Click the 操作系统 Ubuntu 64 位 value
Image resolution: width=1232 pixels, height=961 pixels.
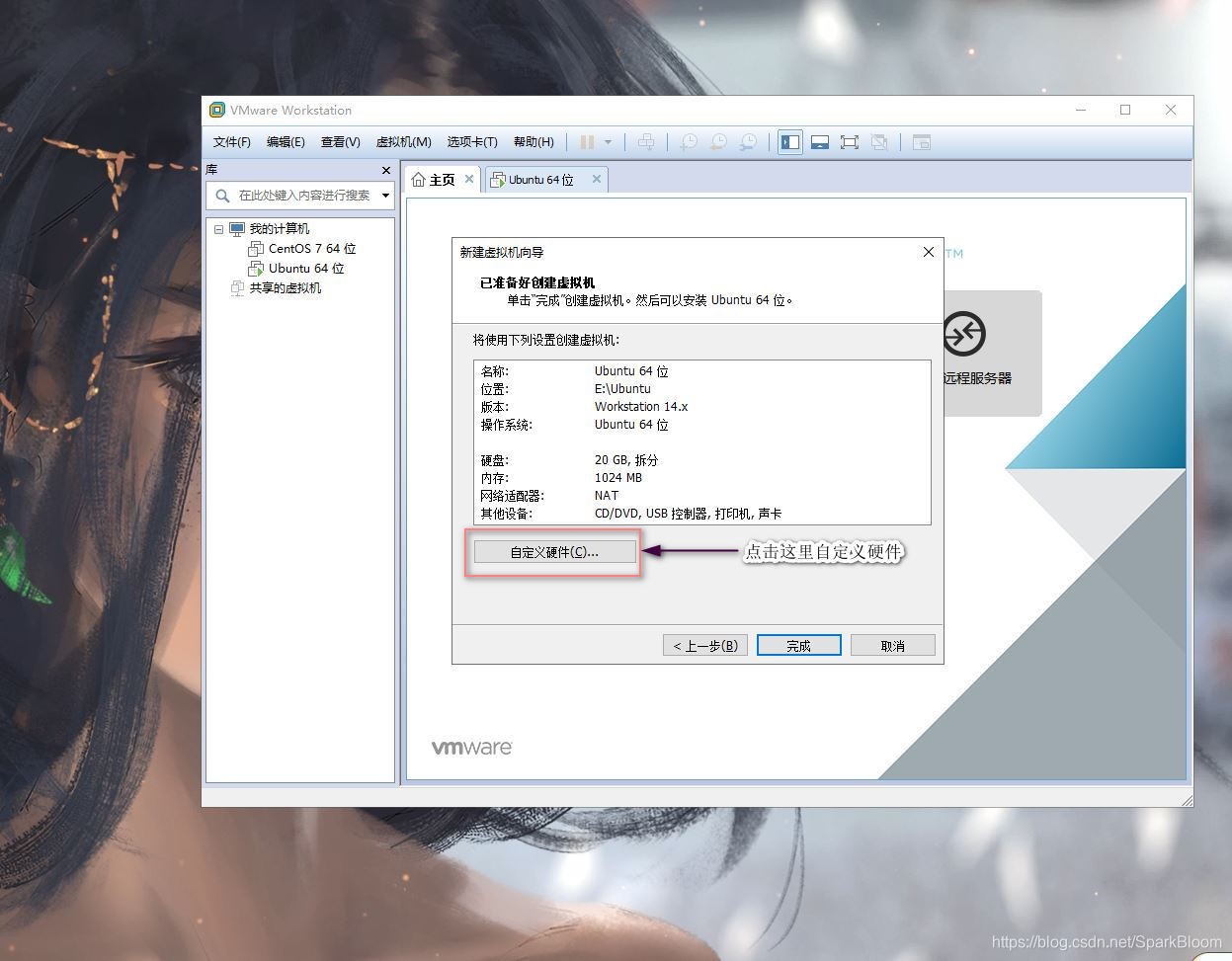coord(631,425)
